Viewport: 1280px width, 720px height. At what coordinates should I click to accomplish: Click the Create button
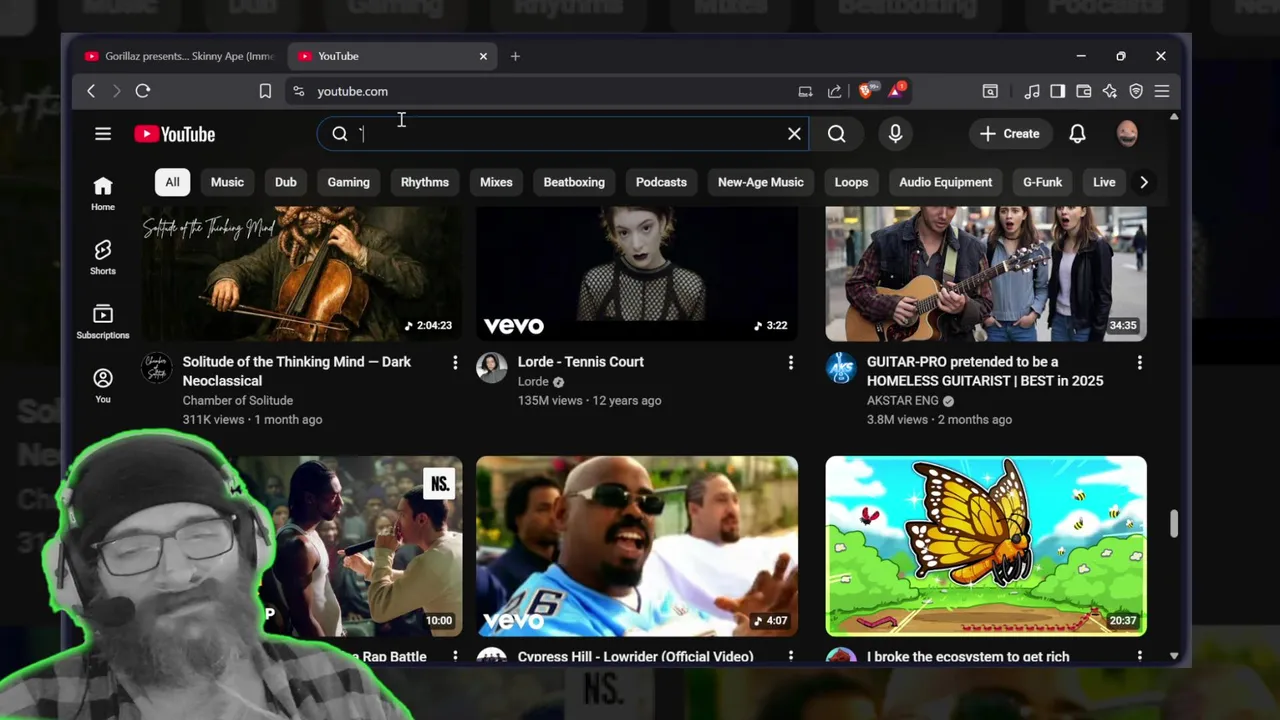click(x=1010, y=133)
